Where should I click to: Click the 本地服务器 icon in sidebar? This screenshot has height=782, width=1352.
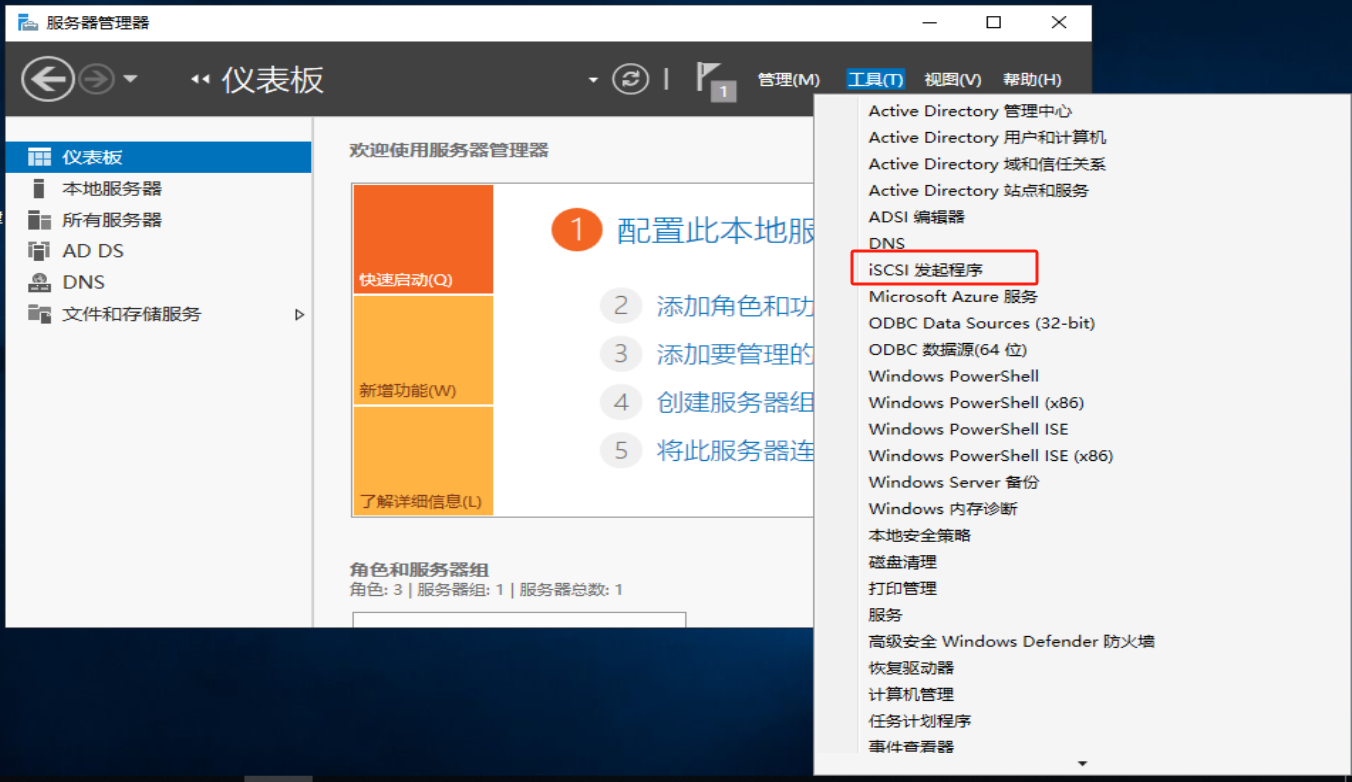point(39,188)
